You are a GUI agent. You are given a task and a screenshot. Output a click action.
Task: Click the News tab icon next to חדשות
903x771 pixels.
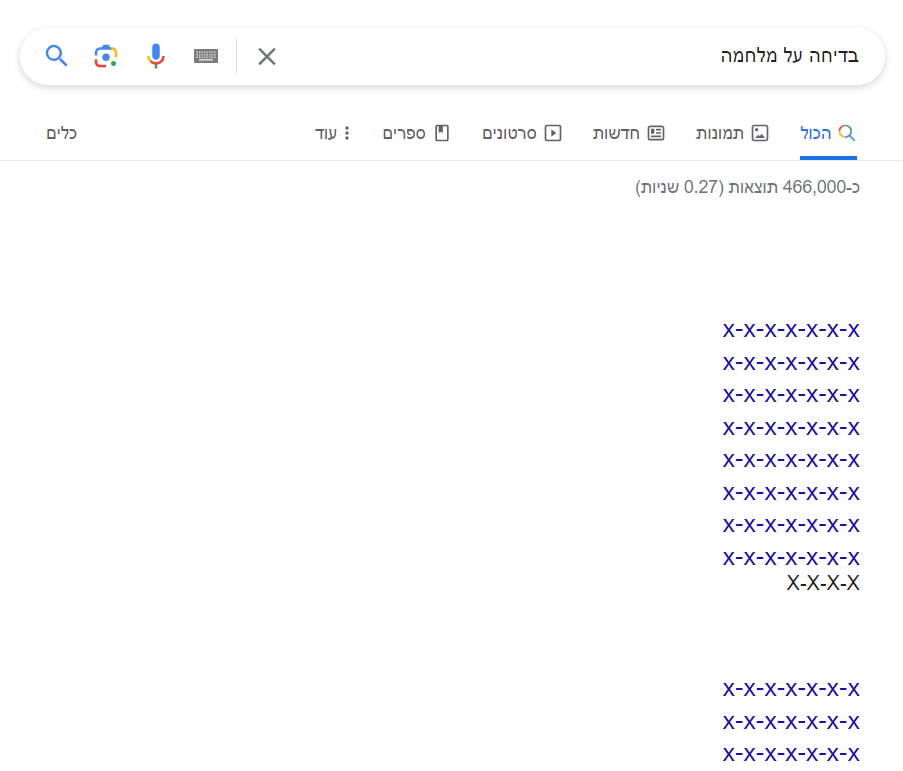click(x=657, y=132)
